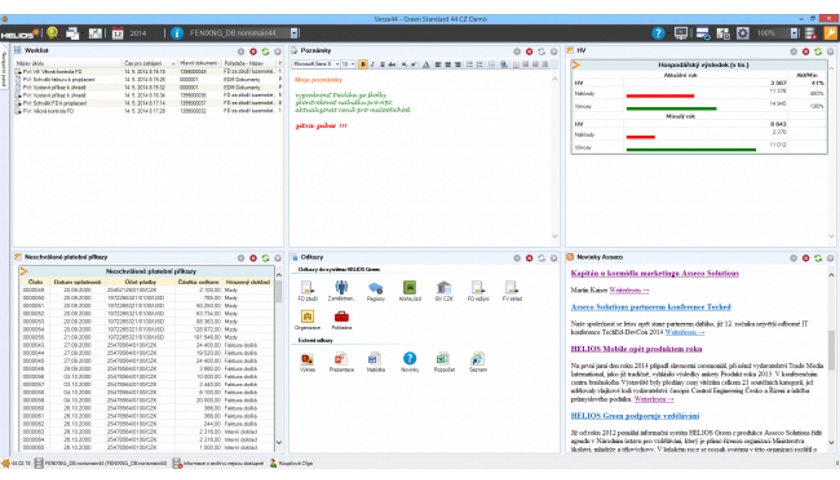Screen dimensions: 840x480
Task: Refresh the HV panel with green arrows
Action: pos(818,51)
